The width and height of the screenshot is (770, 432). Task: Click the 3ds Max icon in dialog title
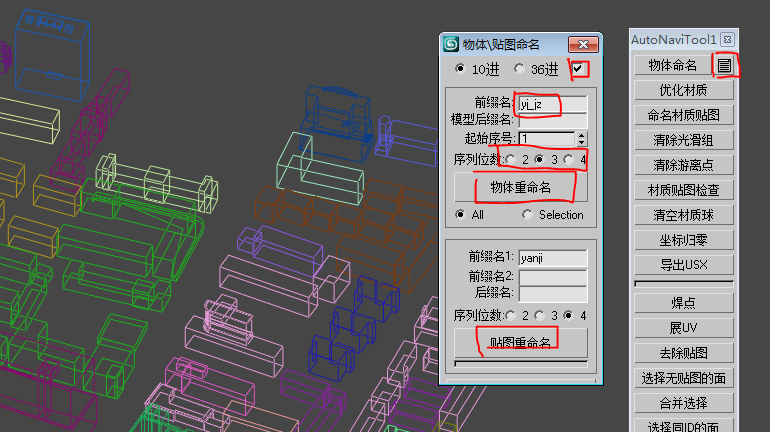click(x=451, y=44)
